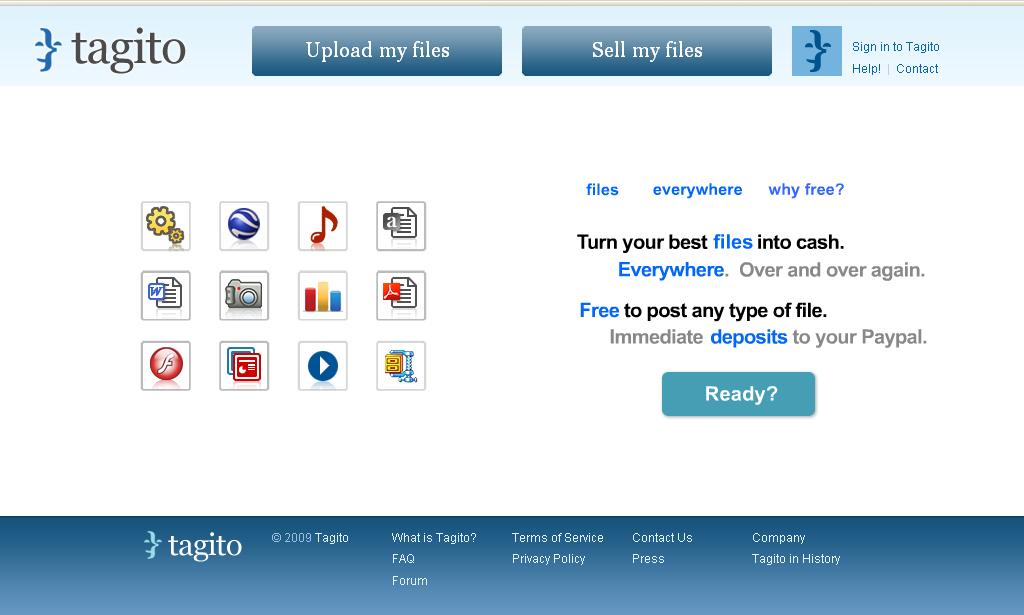Open What is Tagito? footer link
The width and height of the screenshot is (1024, 615).
[434, 537]
